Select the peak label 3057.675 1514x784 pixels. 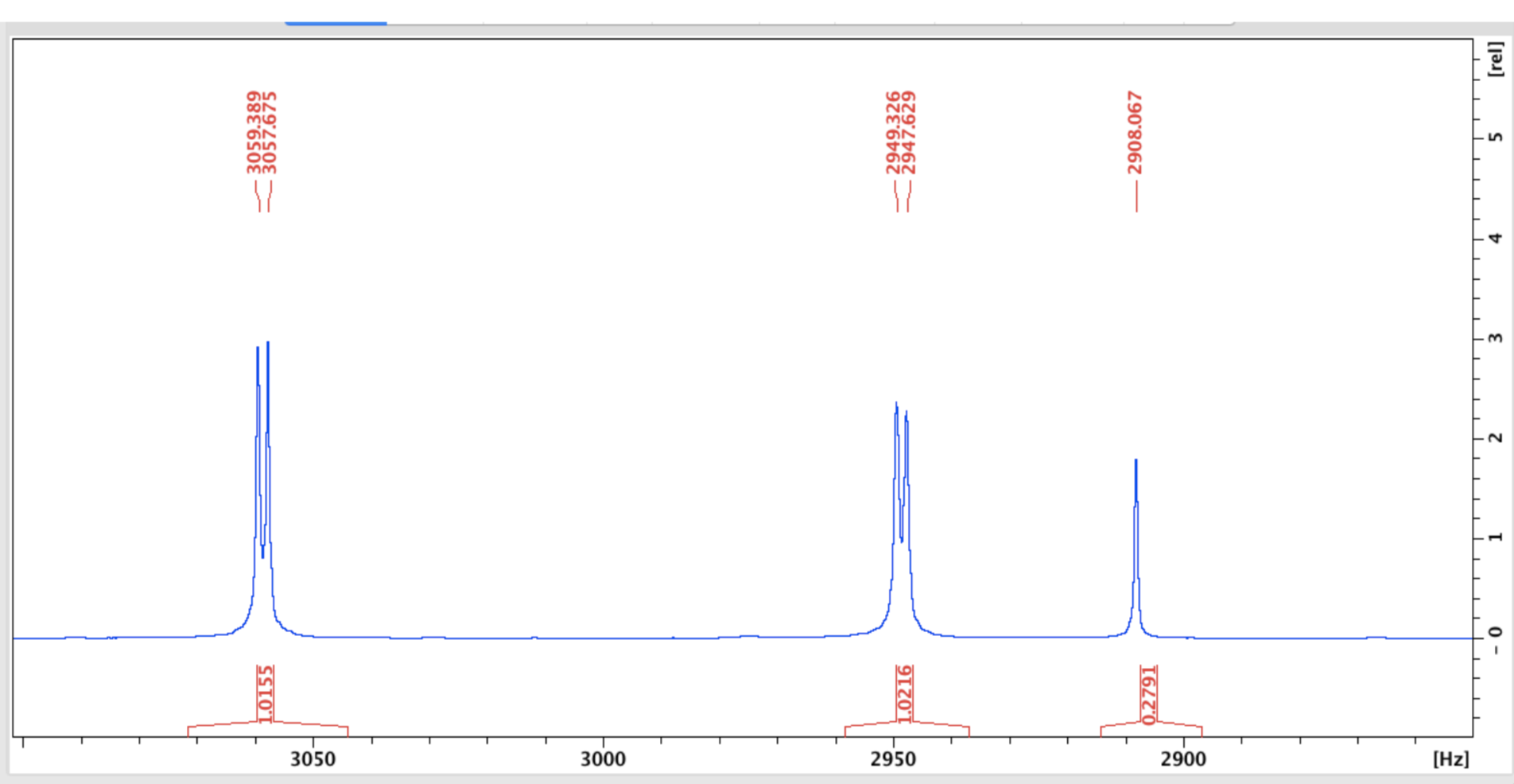268,131
